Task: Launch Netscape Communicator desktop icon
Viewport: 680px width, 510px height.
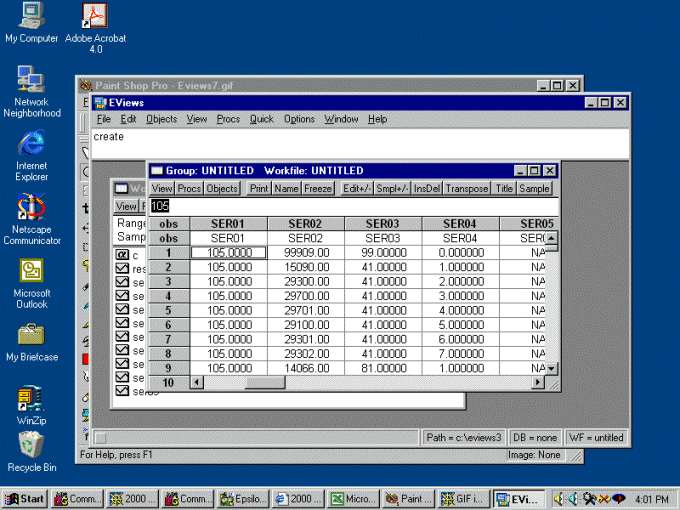Action: click(31, 208)
